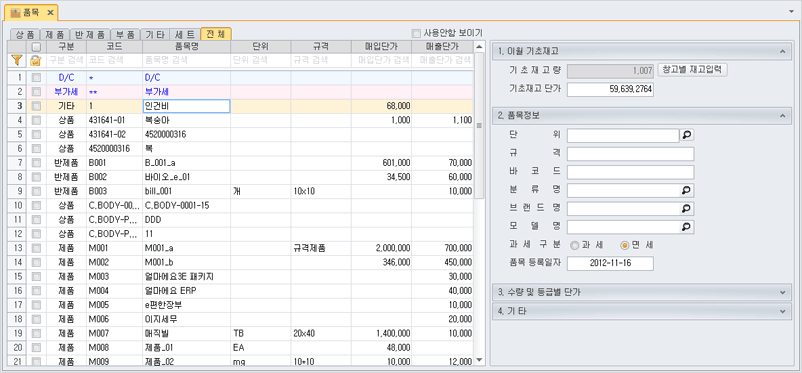This screenshot has height=373, width=802.
Task: Click the 코드 검색 filter field
Action: (115, 60)
